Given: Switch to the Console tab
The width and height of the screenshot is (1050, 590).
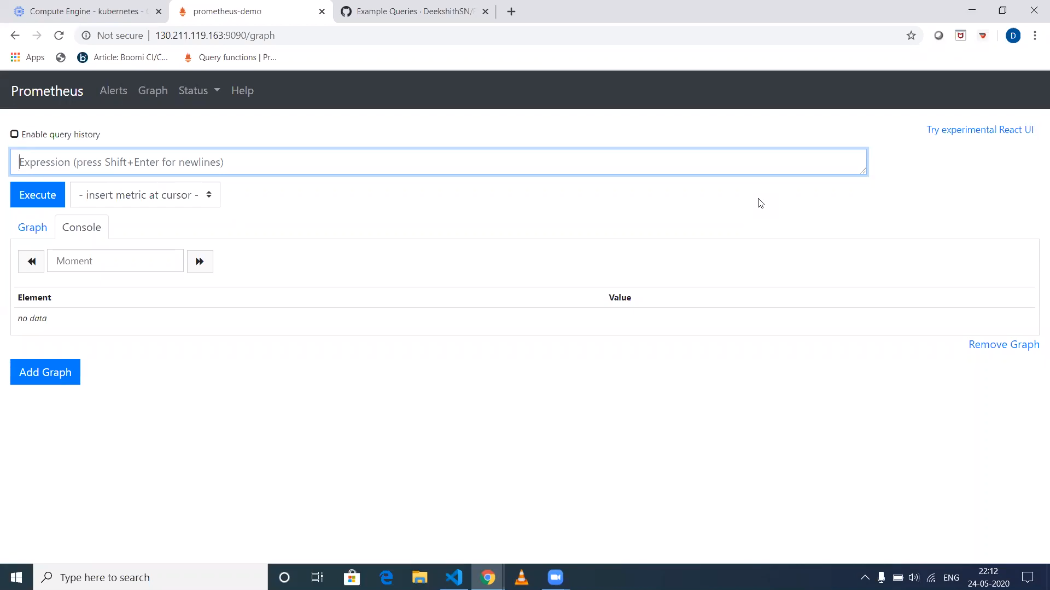Looking at the screenshot, I should click(x=82, y=227).
